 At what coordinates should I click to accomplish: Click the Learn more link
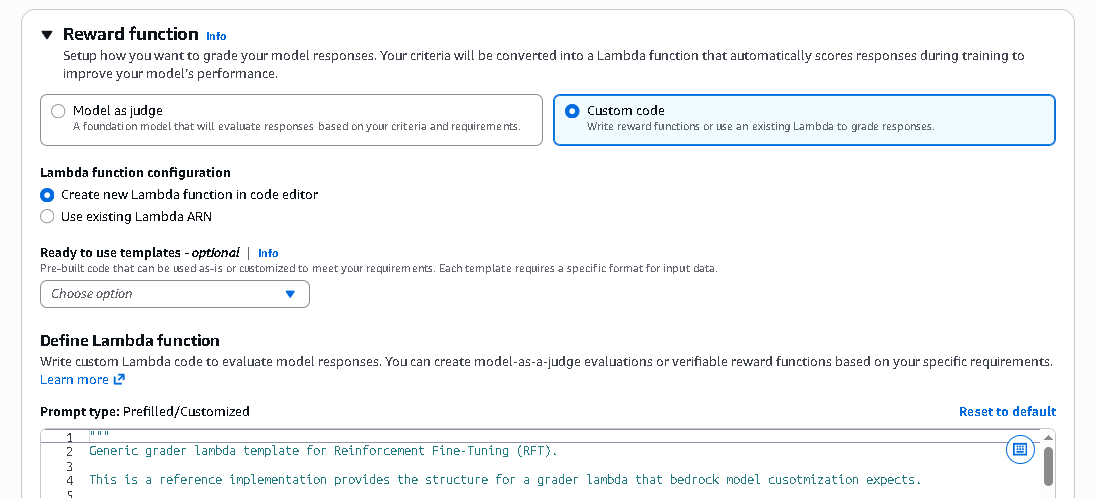point(74,380)
